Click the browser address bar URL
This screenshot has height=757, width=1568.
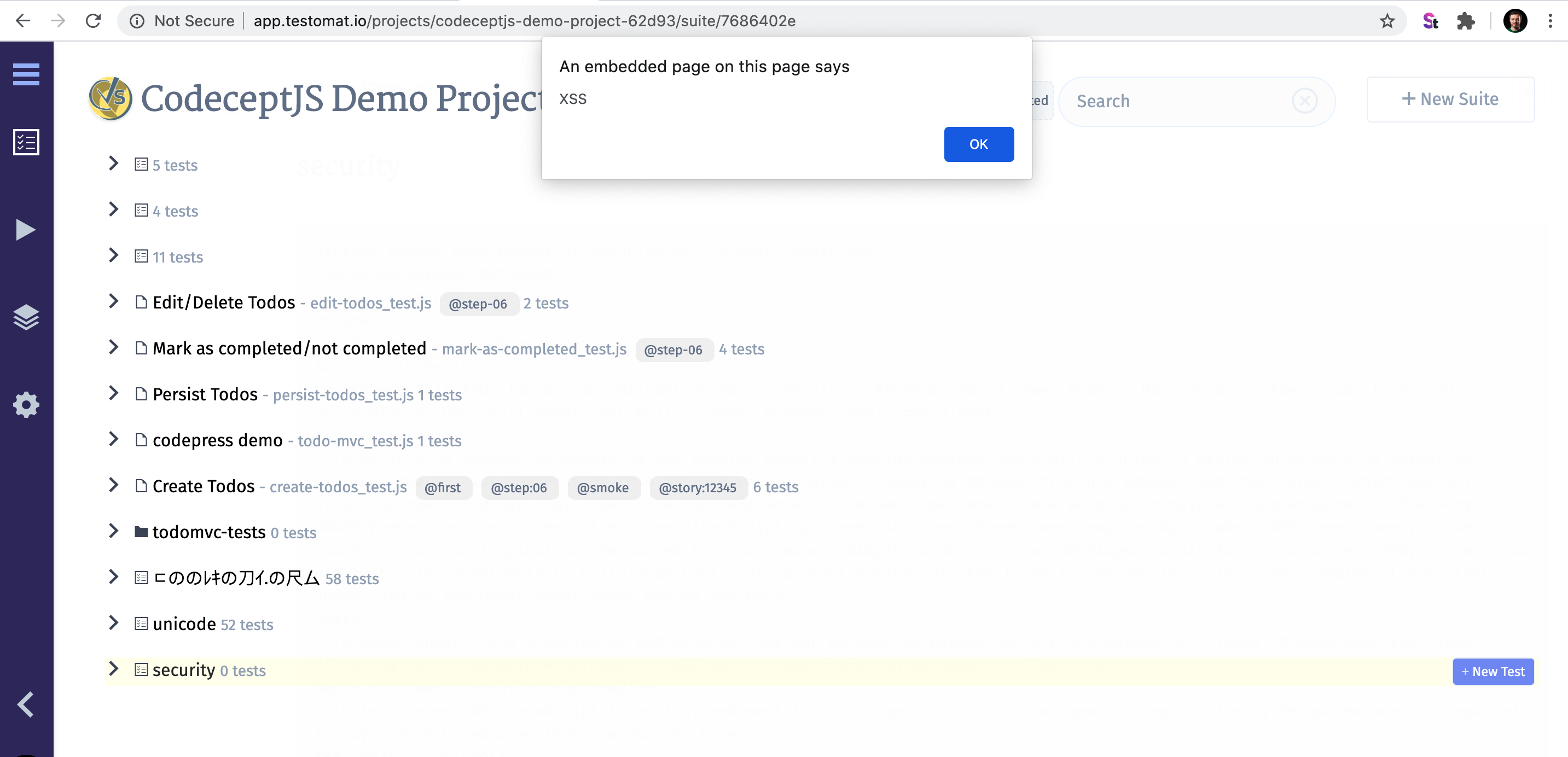pyautogui.click(x=524, y=21)
